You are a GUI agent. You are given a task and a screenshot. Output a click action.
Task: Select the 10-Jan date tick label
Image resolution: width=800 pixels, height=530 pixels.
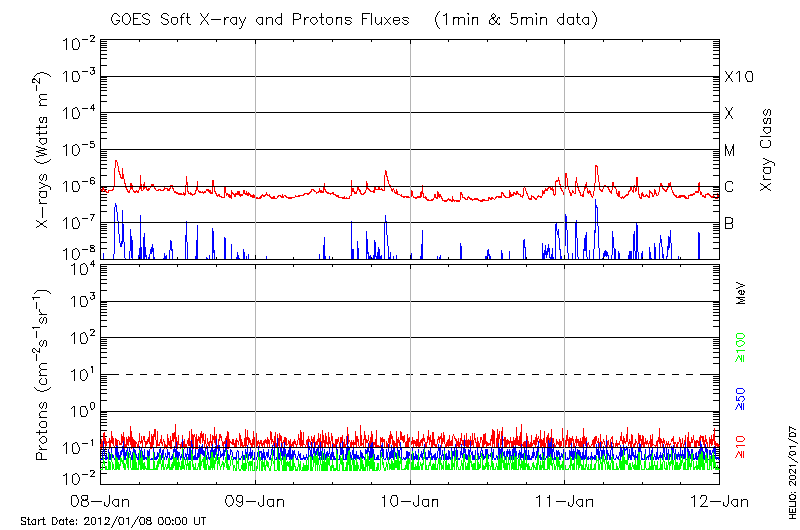coord(410,500)
